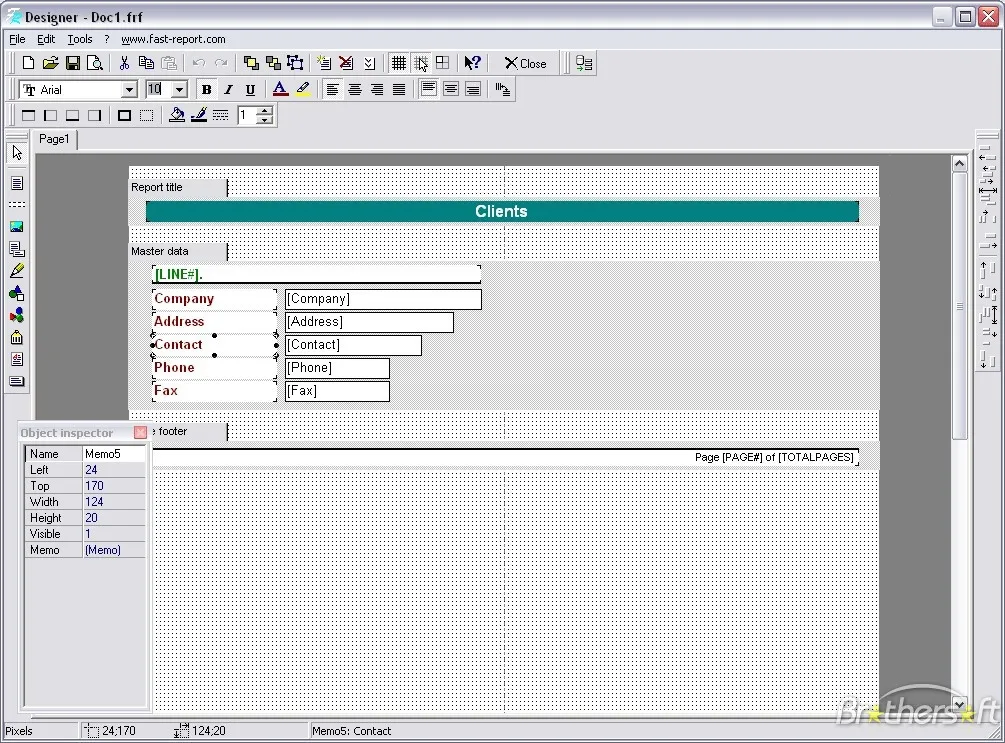The width and height of the screenshot is (1005, 743).
Task: Toggle Underline formatting
Action: coord(250,90)
